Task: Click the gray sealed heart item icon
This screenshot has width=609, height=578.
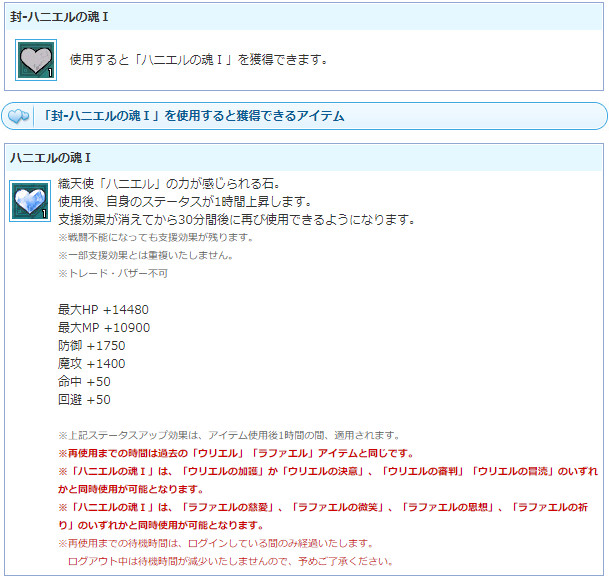Action: point(36,60)
